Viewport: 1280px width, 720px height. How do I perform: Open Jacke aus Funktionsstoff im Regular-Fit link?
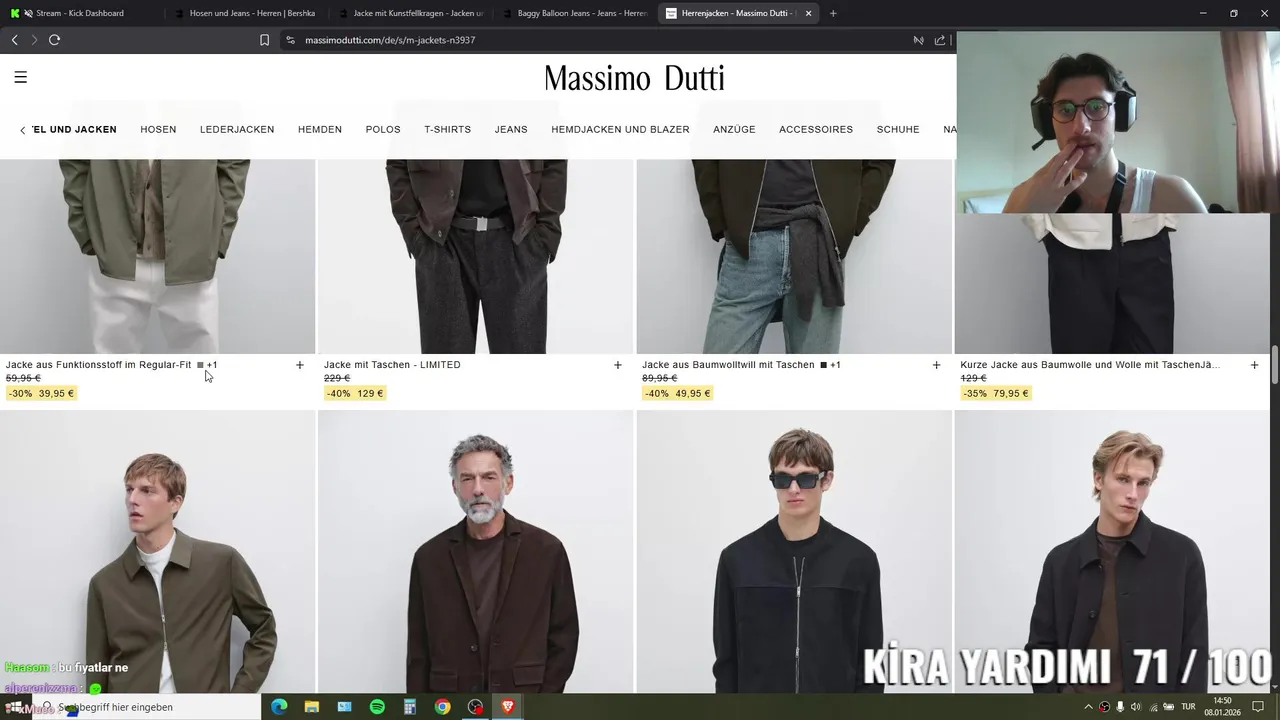[x=98, y=365]
